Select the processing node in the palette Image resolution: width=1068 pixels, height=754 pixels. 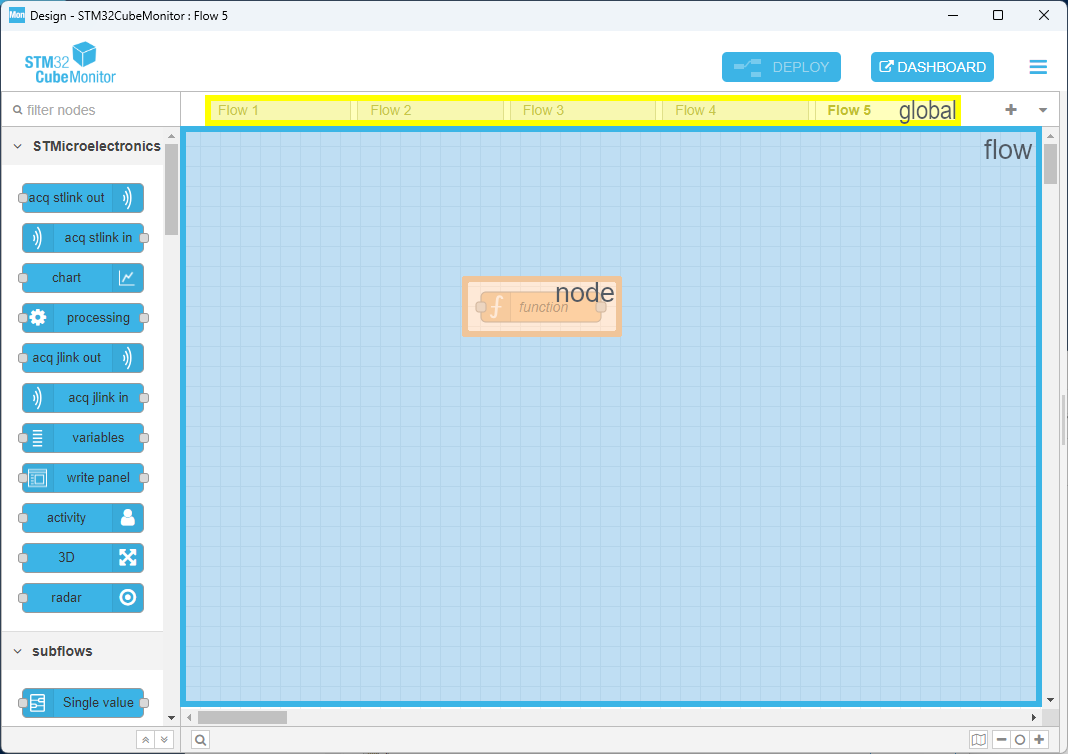84,317
